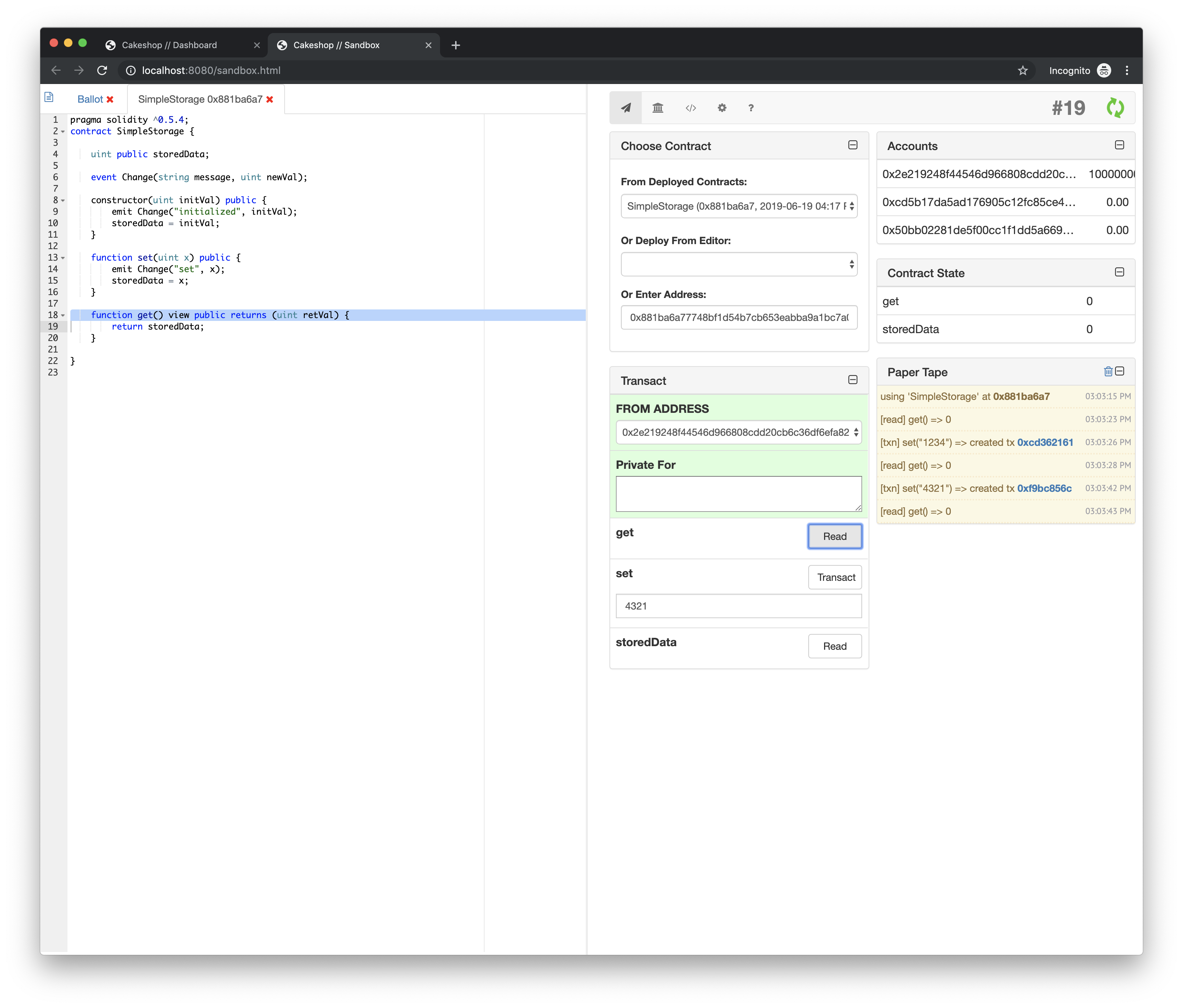This screenshot has width=1183, height=1008.
Task: Open the settings gear icon
Action: (722, 108)
